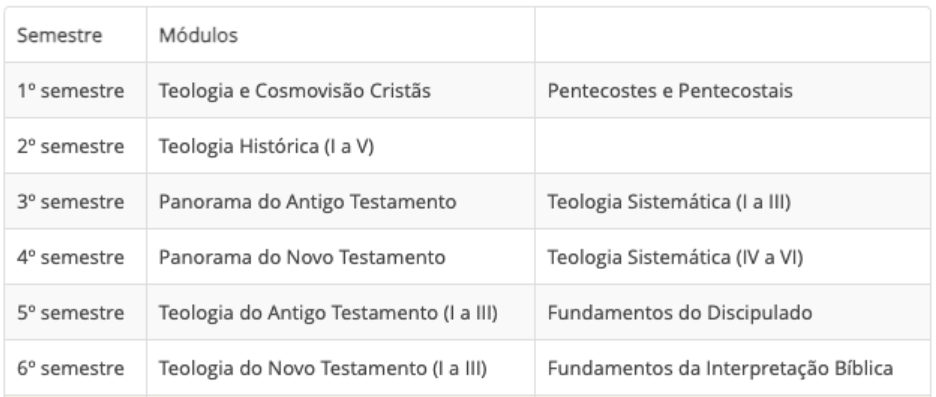
Task: Click Panorama do Novo Testamento
Action: (x=302, y=257)
